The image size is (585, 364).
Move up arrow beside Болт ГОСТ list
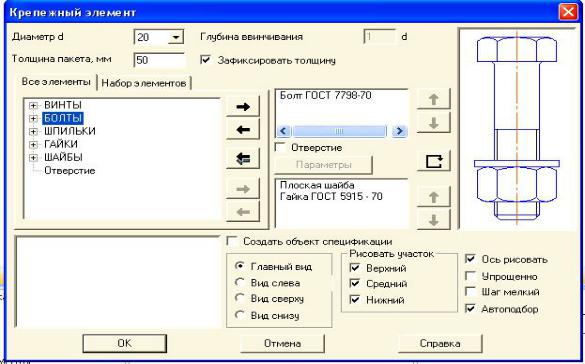click(x=434, y=99)
